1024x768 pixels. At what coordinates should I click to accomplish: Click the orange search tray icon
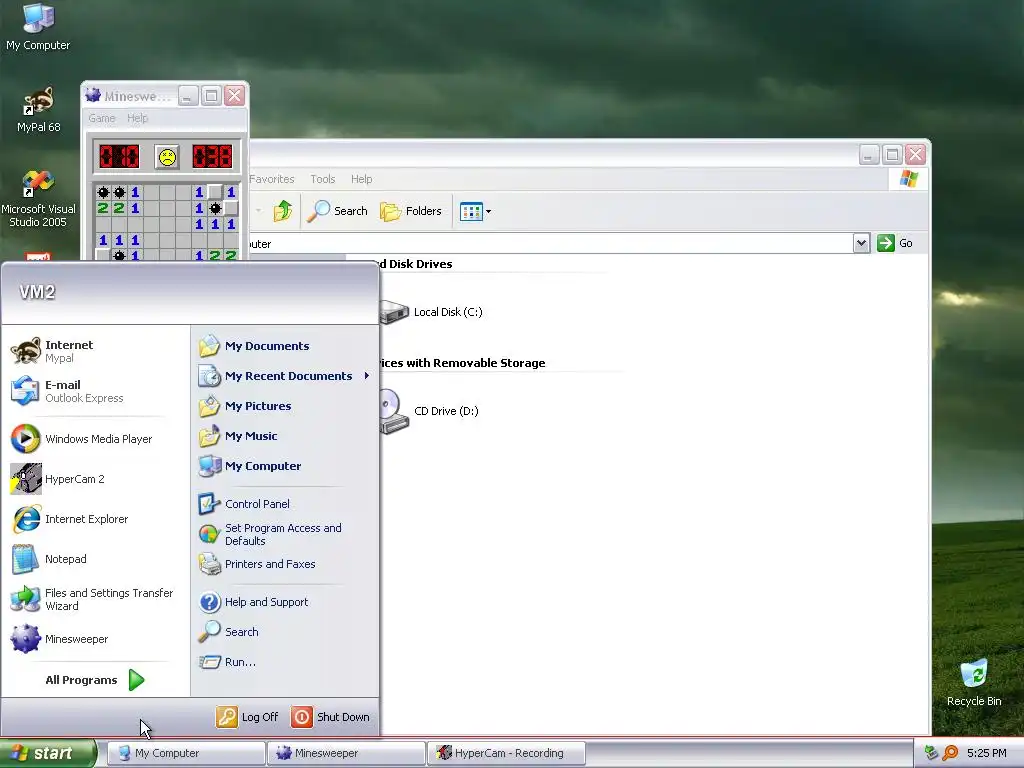coord(950,753)
